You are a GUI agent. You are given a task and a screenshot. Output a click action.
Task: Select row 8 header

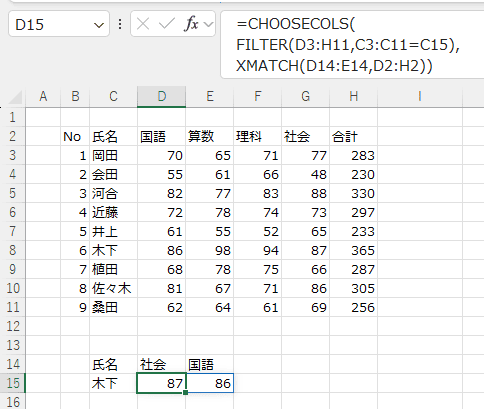coord(13,250)
